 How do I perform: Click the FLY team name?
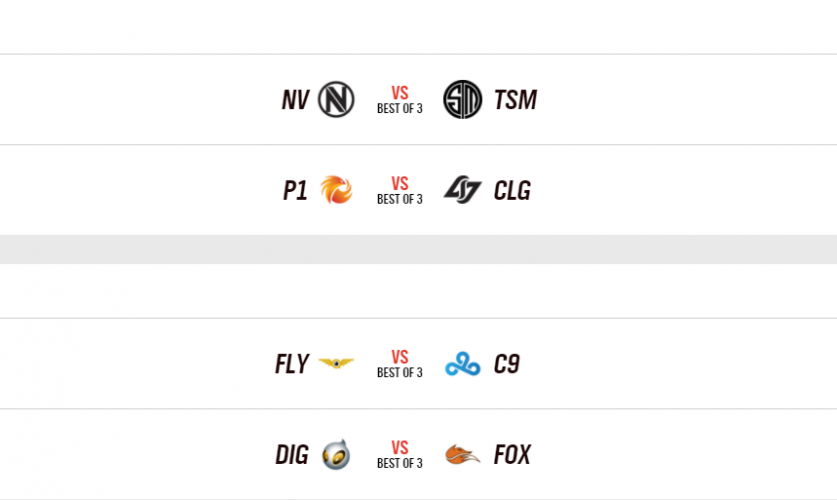tap(292, 364)
